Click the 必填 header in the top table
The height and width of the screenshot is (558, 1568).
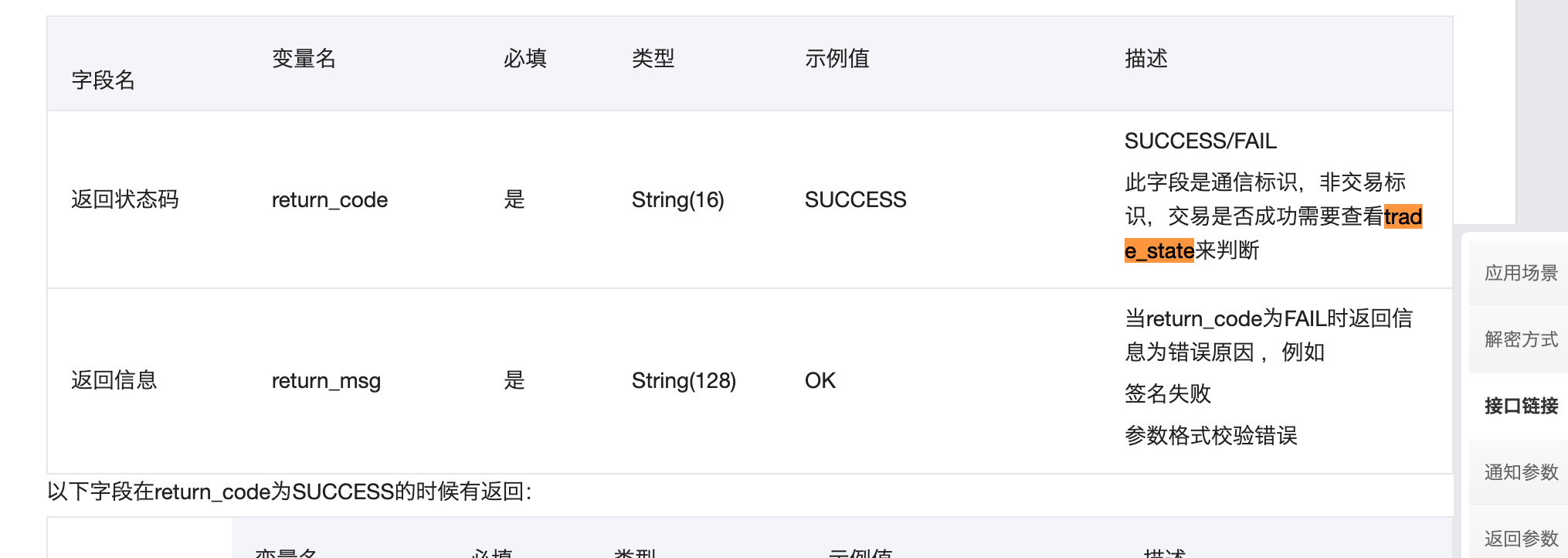click(524, 59)
